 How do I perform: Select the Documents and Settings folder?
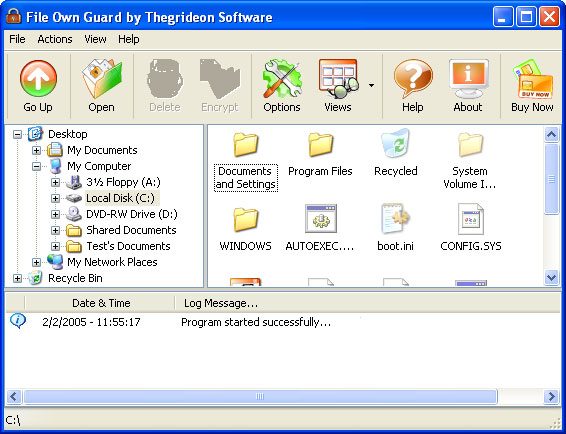tap(246, 144)
